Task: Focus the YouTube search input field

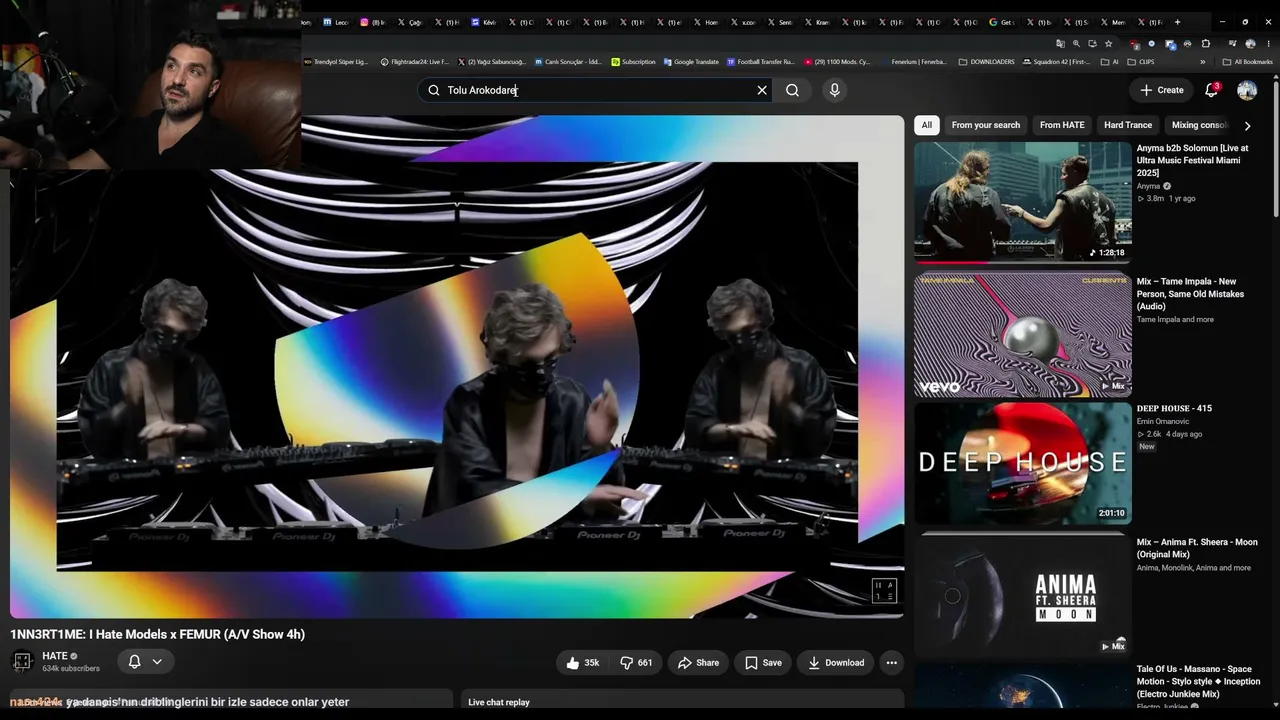Action: pos(597,90)
